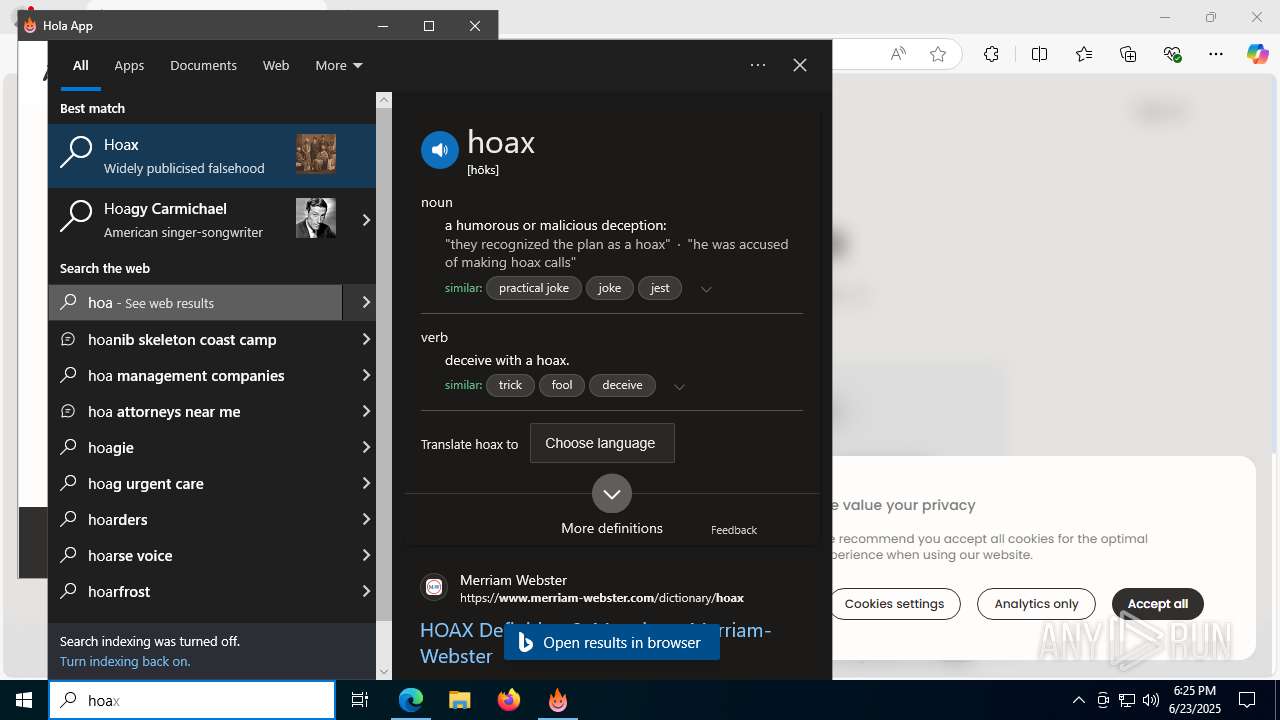The width and height of the screenshot is (1280, 720).
Task: Click the Merriam Webster site icon
Action: coord(434,587)
